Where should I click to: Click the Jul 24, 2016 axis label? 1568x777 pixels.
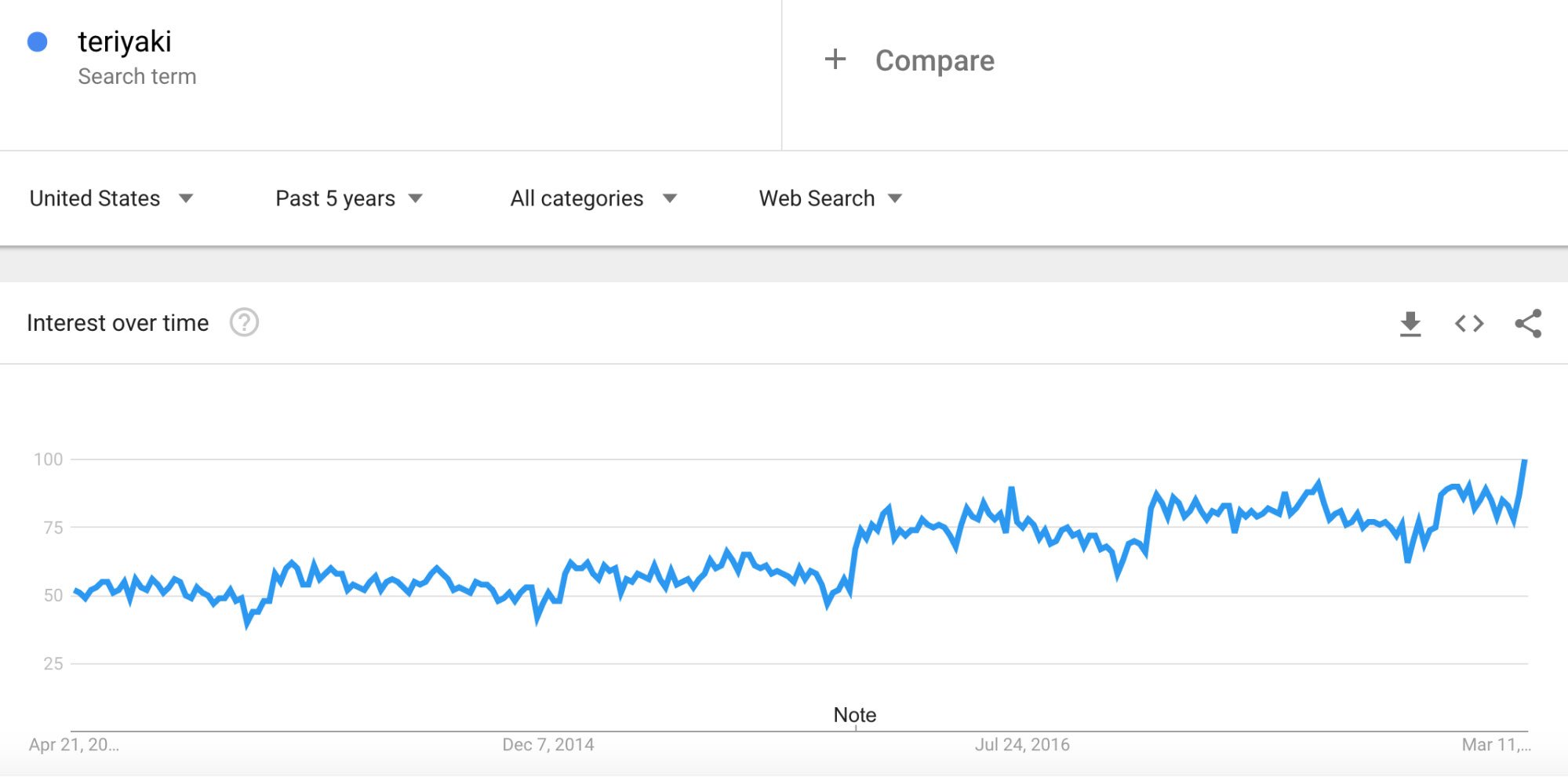tap(1021, 745)
